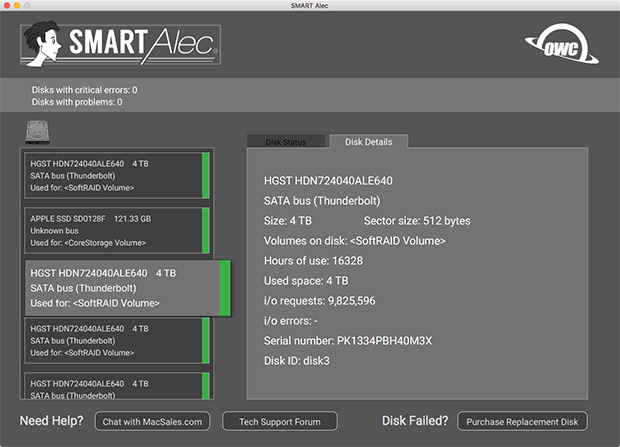Select the first HGST HDN724040ALE640 disk in list
620x447 pixels.
pos(117,176)
